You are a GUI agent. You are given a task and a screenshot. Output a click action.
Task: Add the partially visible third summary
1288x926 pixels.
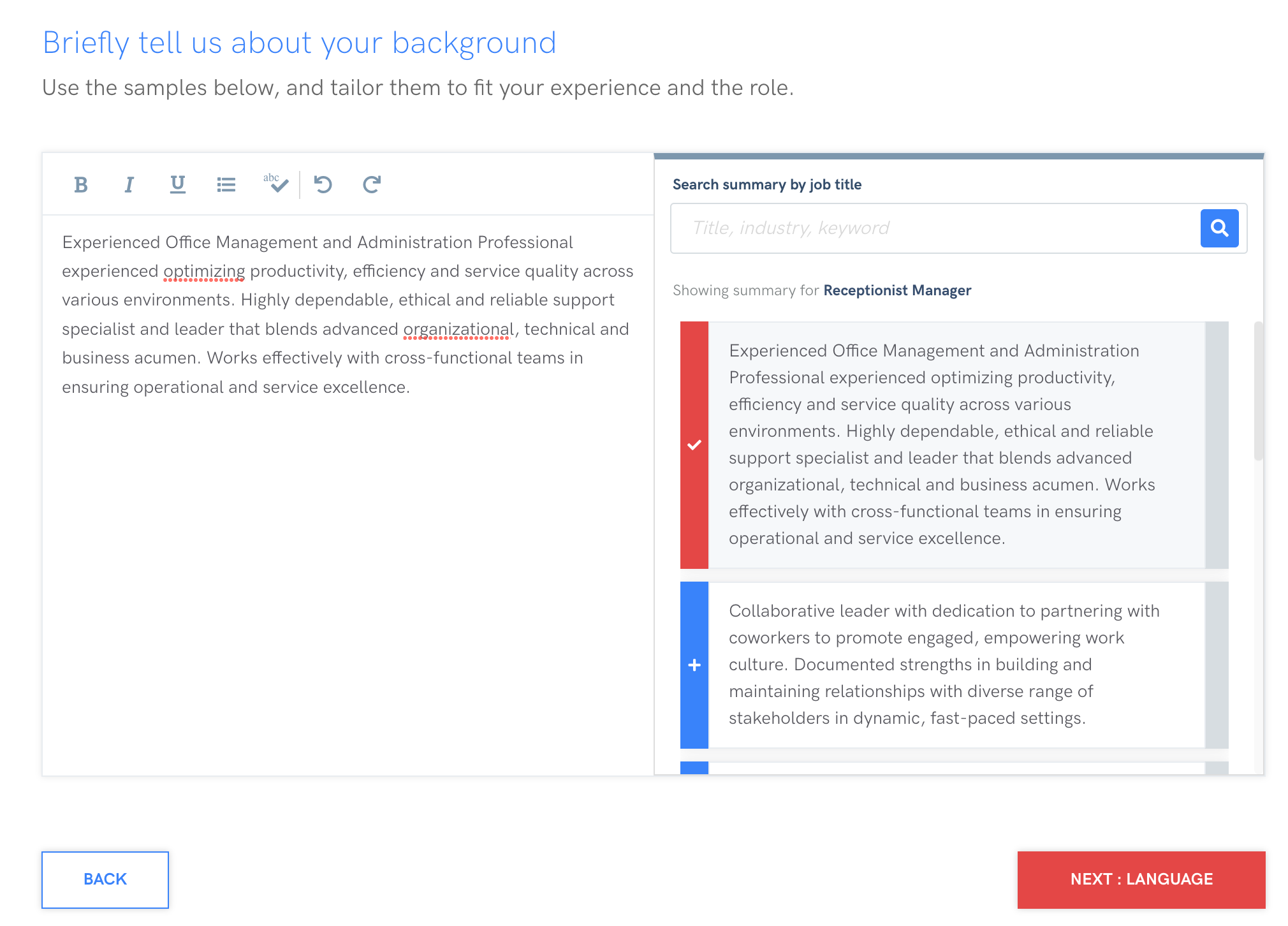[694, 768]
